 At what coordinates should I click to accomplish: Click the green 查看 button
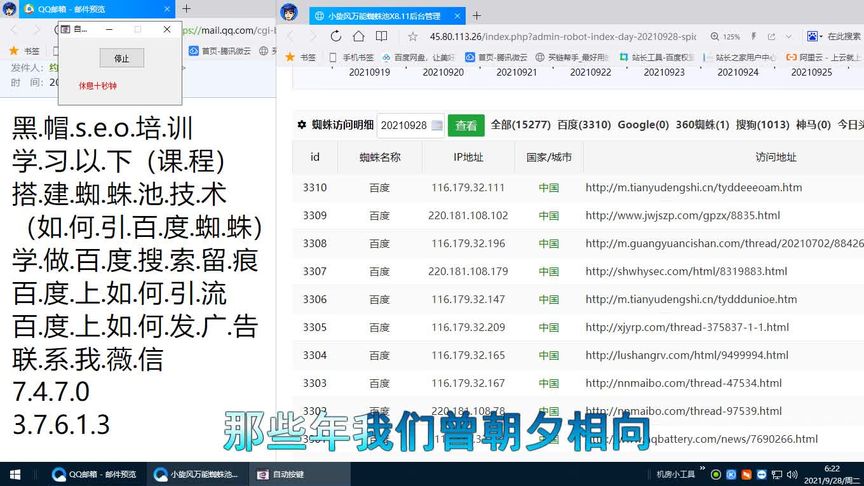466,125
